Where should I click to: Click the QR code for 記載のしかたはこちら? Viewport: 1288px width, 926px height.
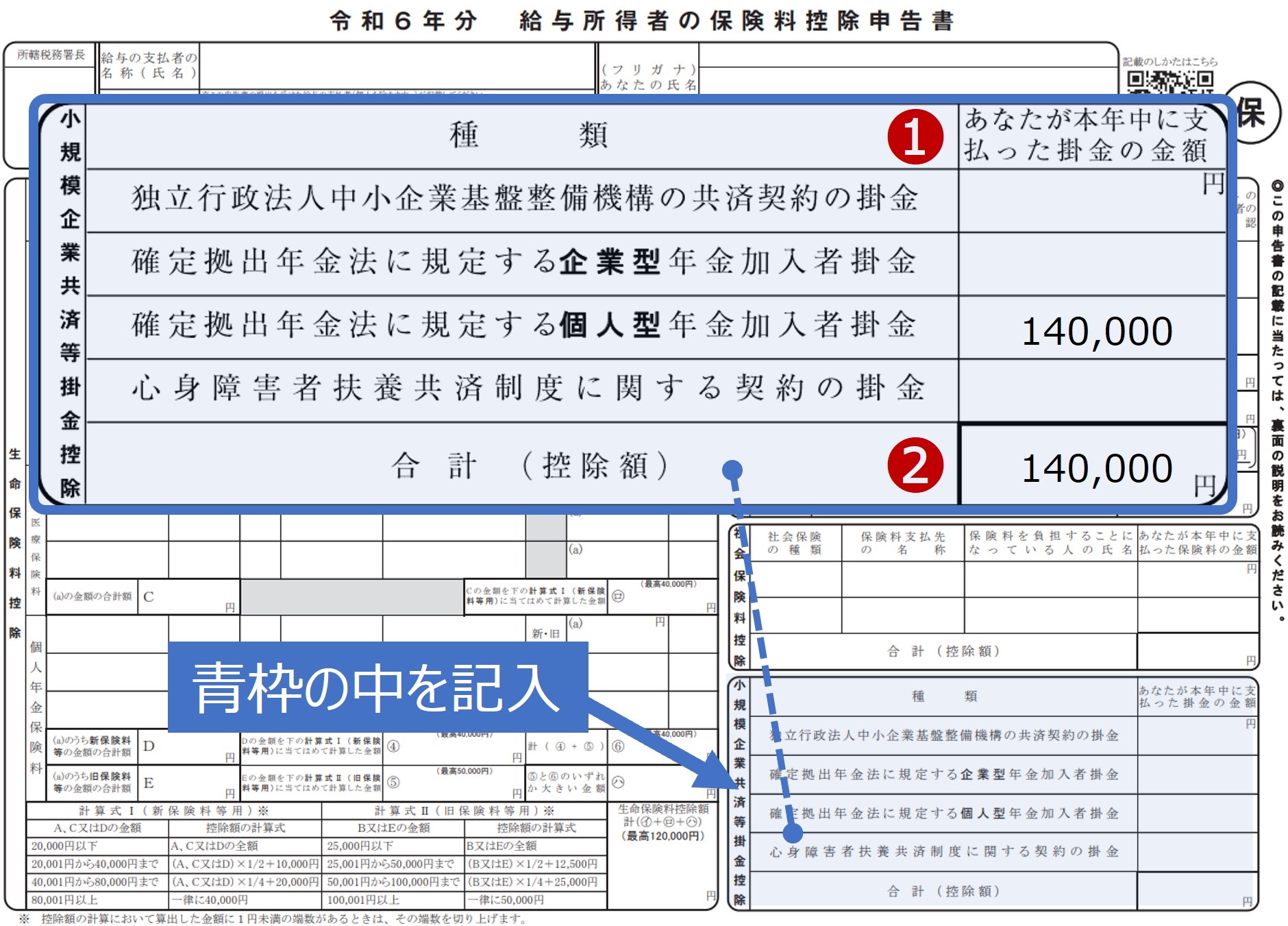click(1171, 82)
